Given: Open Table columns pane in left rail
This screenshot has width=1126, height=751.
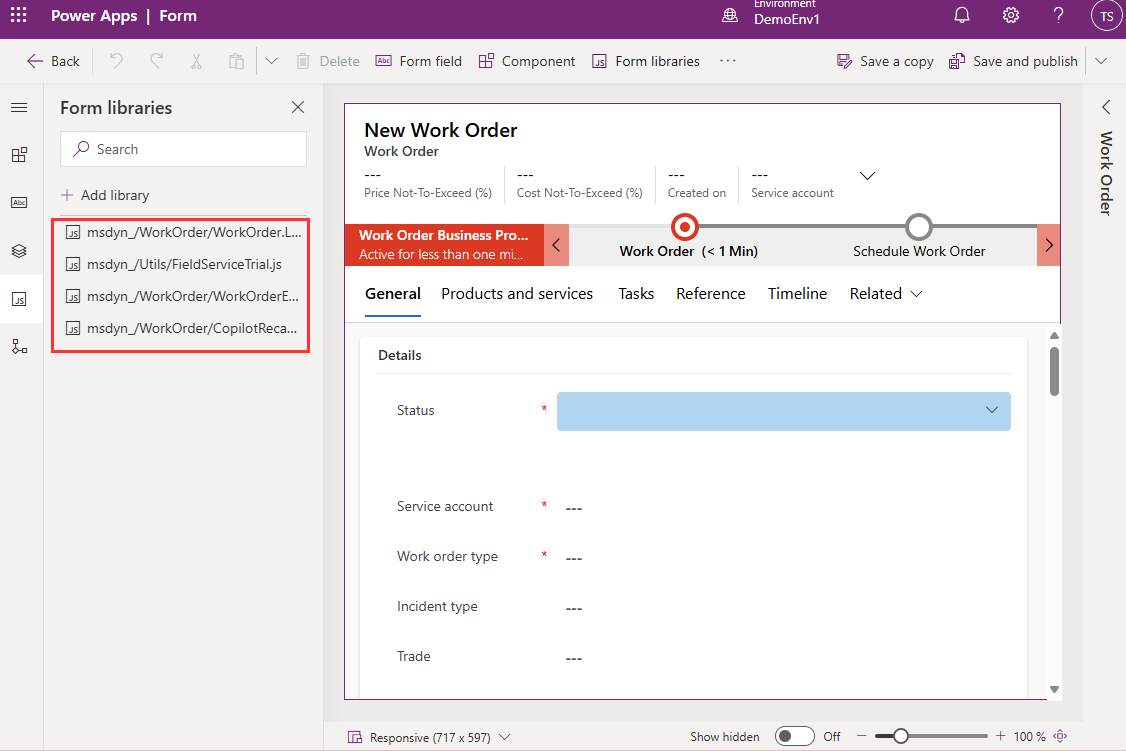Looking at the screenshot, I should [19, 202].
